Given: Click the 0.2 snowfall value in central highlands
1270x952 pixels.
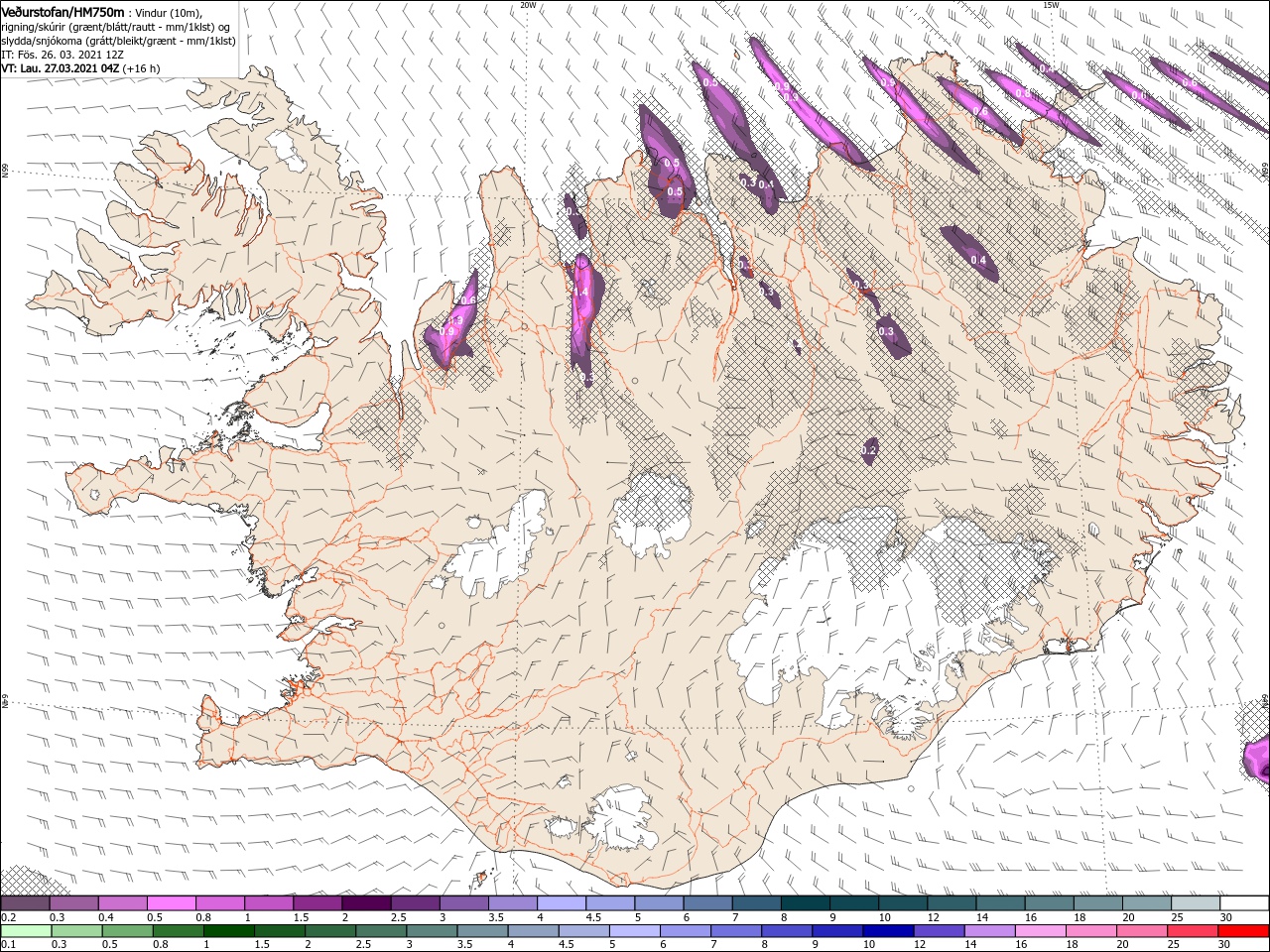Looking at the screenshot, I should pyautogui.click(x=869, y=450).
